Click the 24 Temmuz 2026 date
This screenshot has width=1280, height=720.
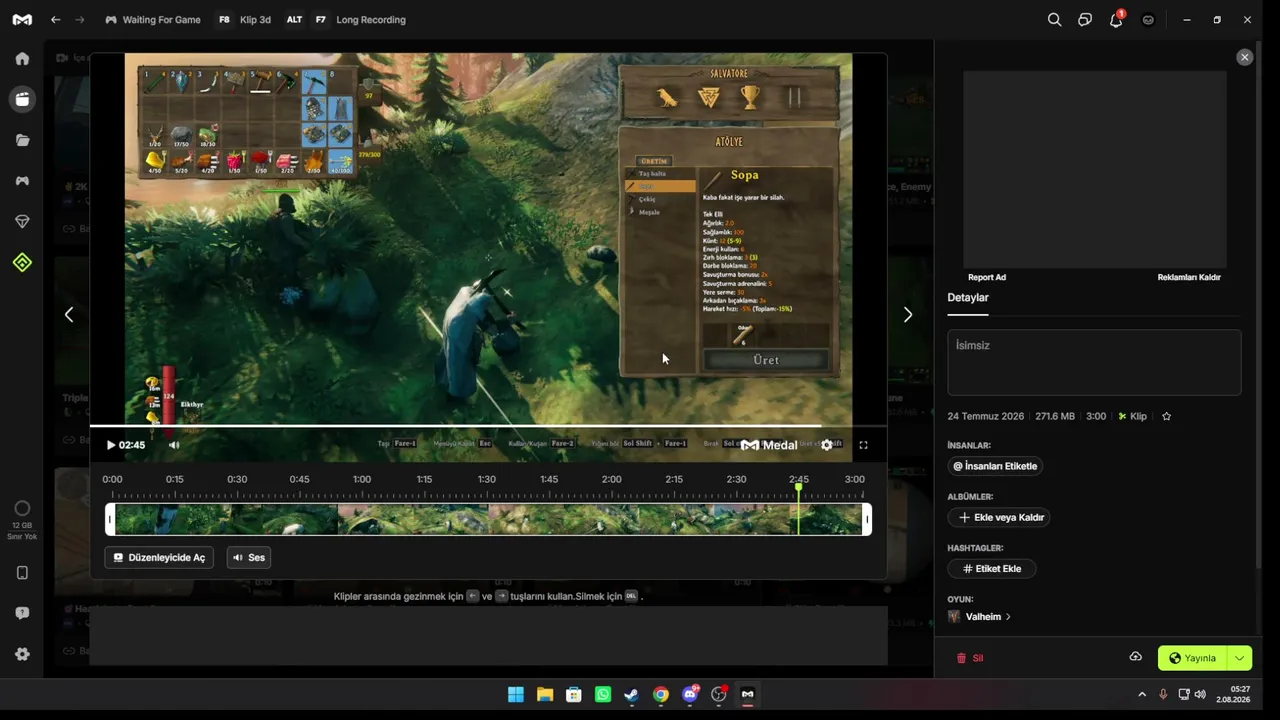(986, 416)
